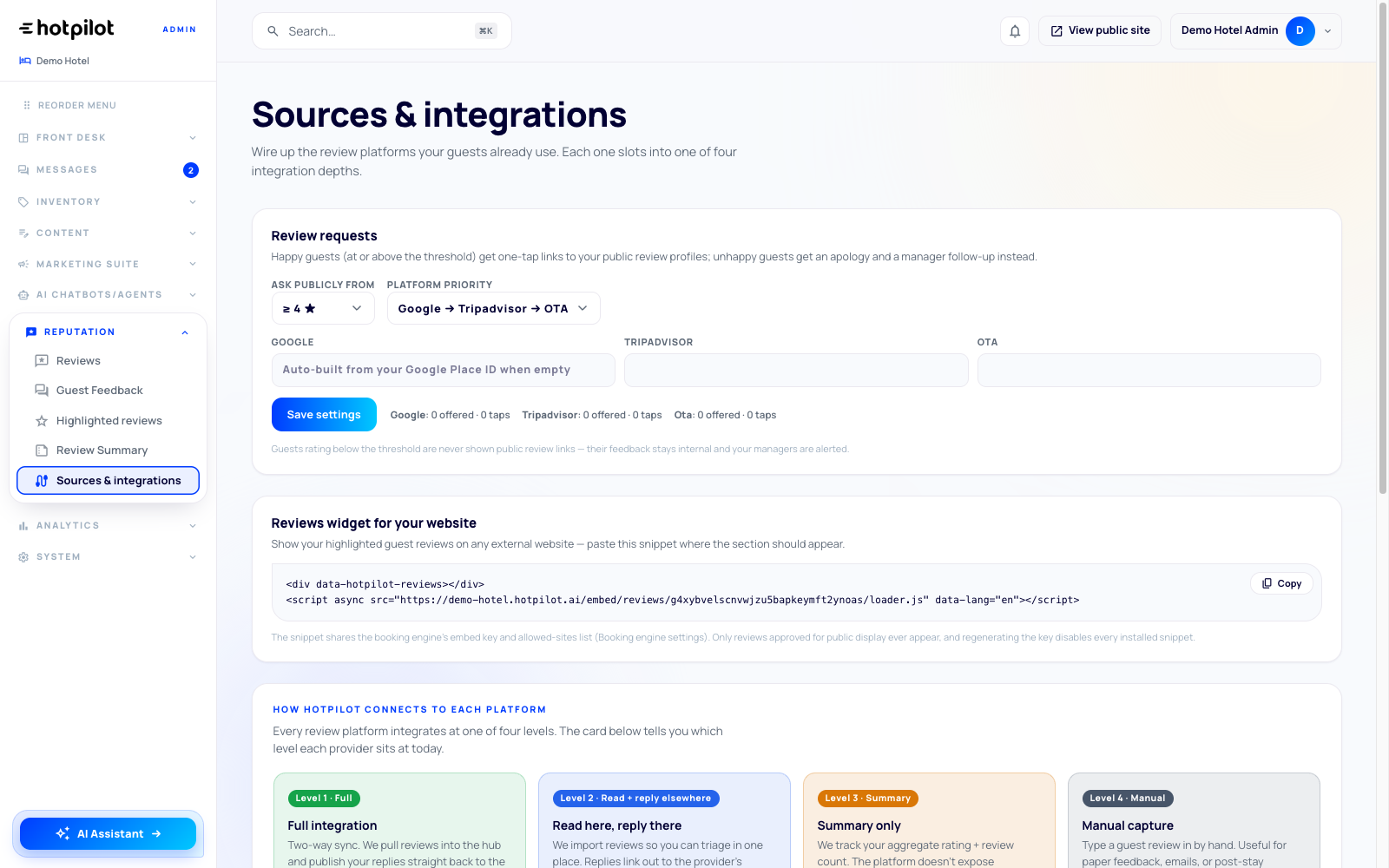Expand the System section chevron

pyautogui.click(x=193, y=557)
